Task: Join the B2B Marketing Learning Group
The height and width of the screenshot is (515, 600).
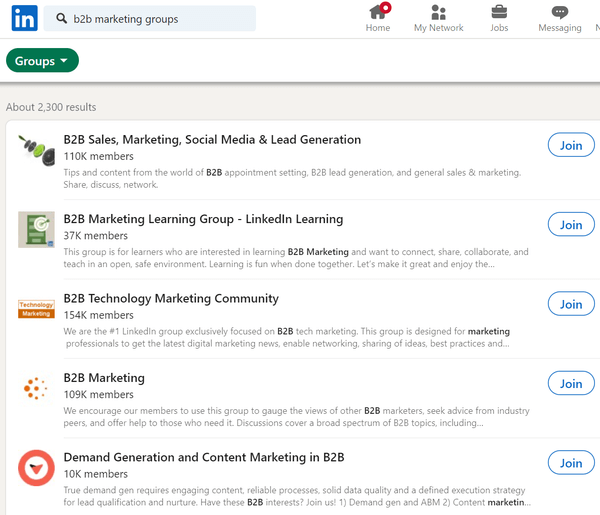Action: click(571, 224)
